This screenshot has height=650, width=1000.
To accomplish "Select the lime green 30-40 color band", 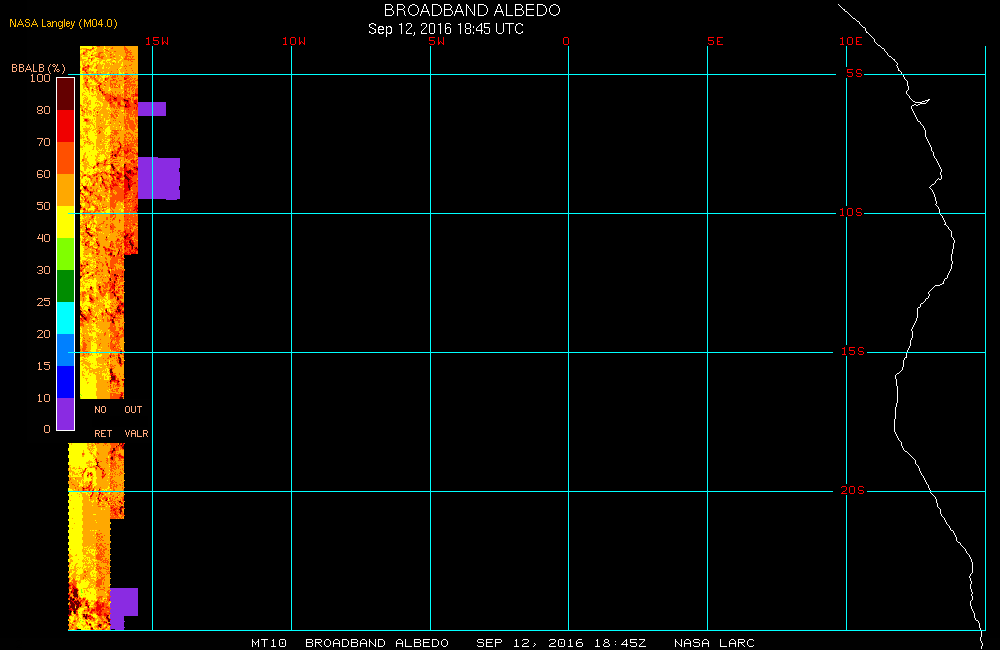I will coord(66,254).
